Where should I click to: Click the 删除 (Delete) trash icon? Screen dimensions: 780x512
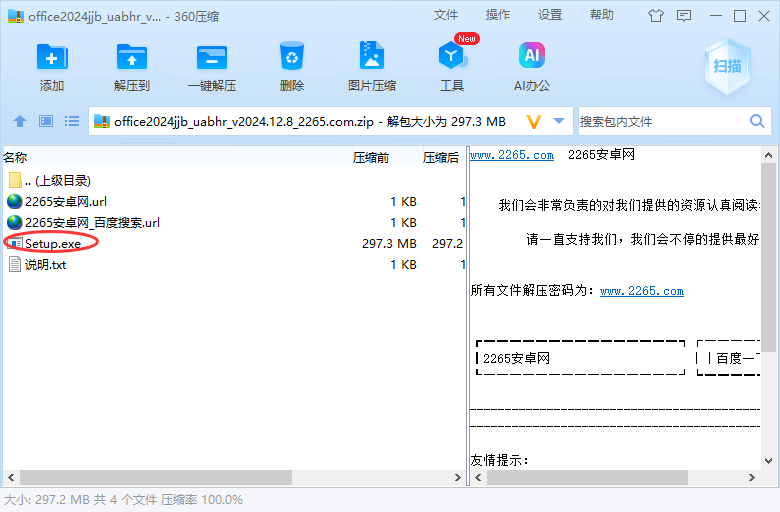(292, 56)
